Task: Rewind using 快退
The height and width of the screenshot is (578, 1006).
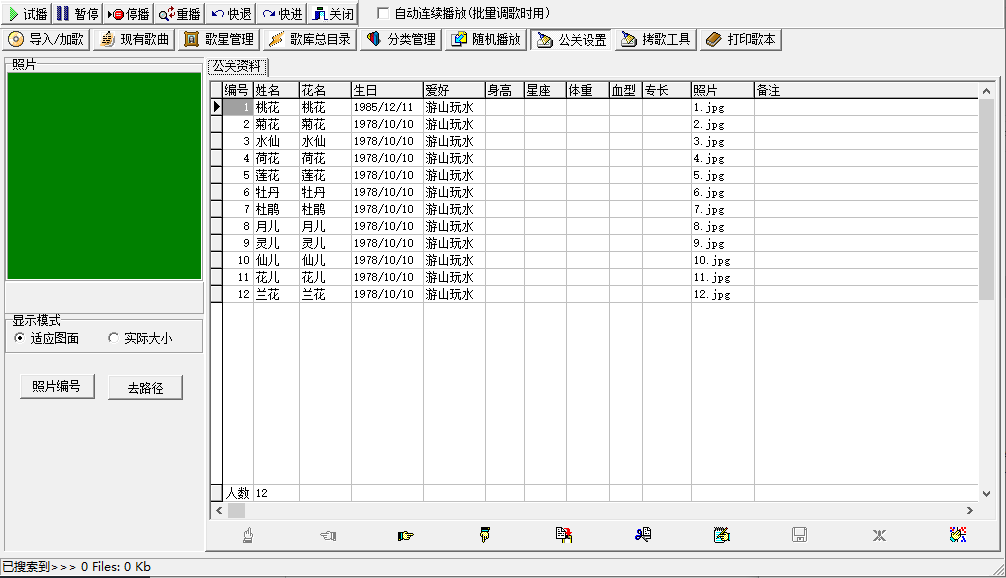Action: (231, 13)
